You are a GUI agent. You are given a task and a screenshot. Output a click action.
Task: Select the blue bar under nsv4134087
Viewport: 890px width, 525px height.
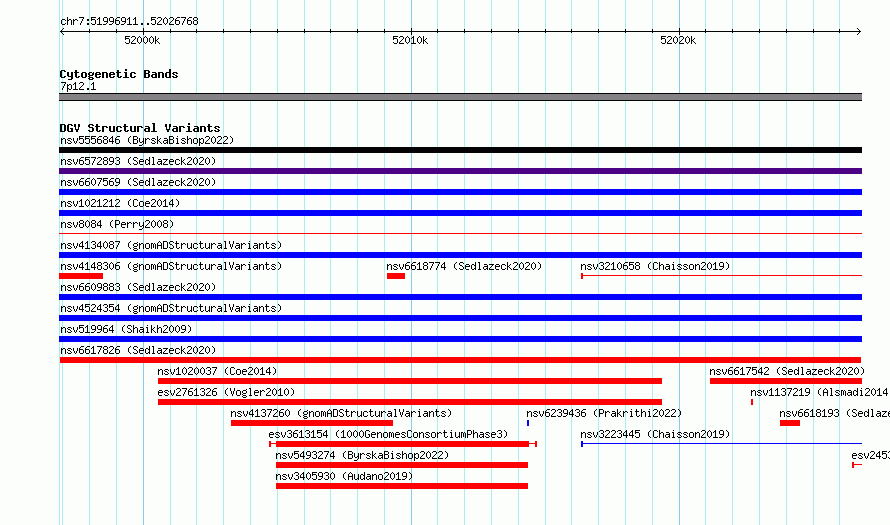pos(460,255)
